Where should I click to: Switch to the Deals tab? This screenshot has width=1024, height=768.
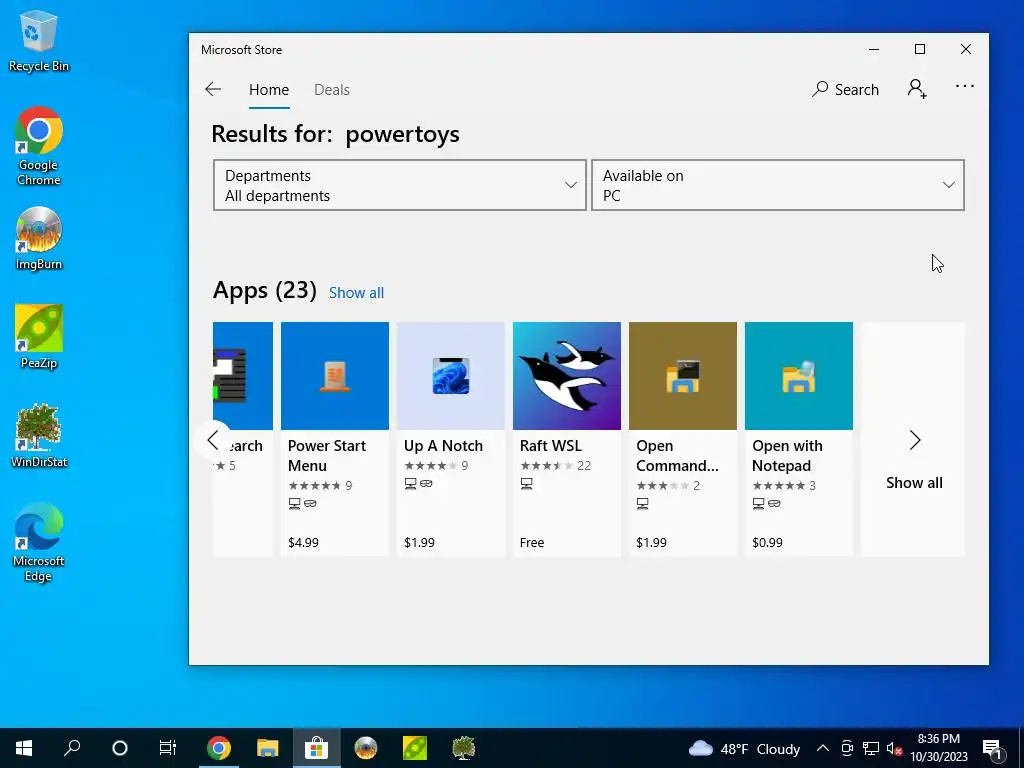[332, 89]
